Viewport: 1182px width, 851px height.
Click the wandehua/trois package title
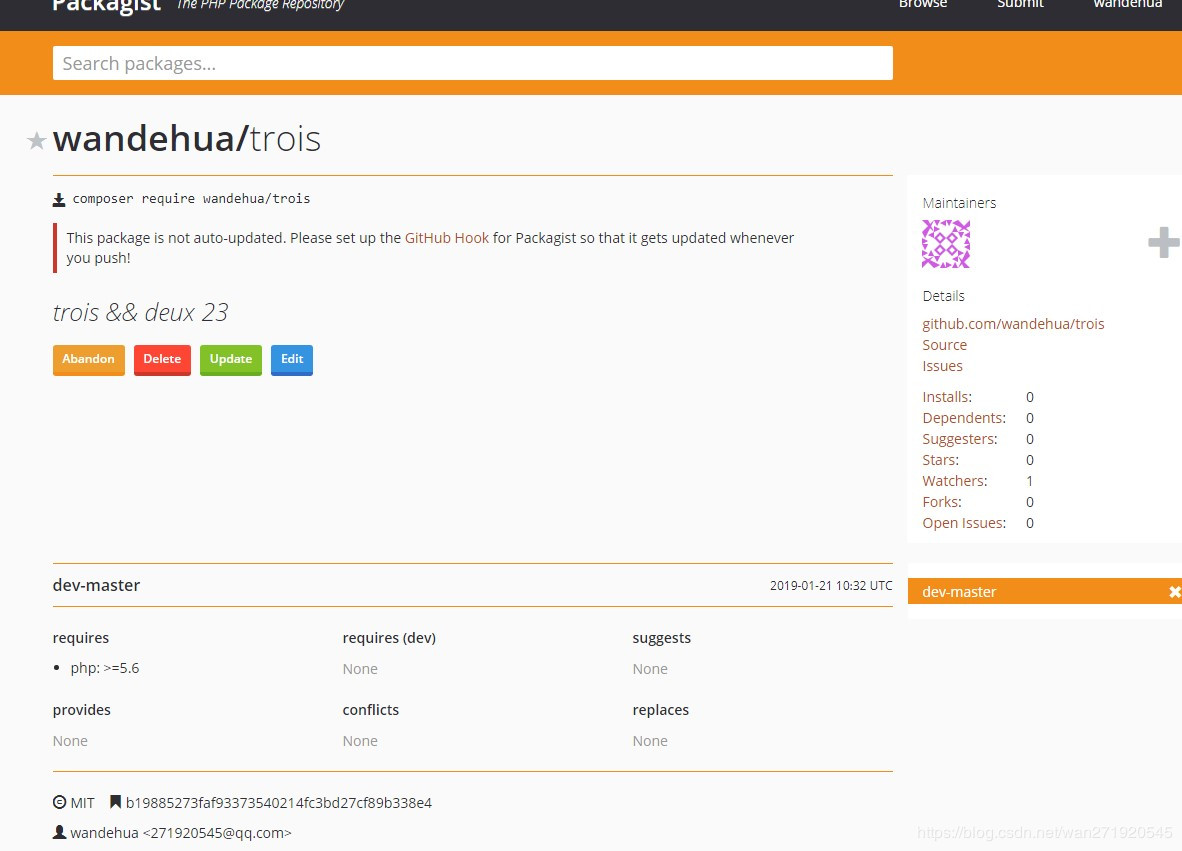pyautogui.click(x=187, y=139)
